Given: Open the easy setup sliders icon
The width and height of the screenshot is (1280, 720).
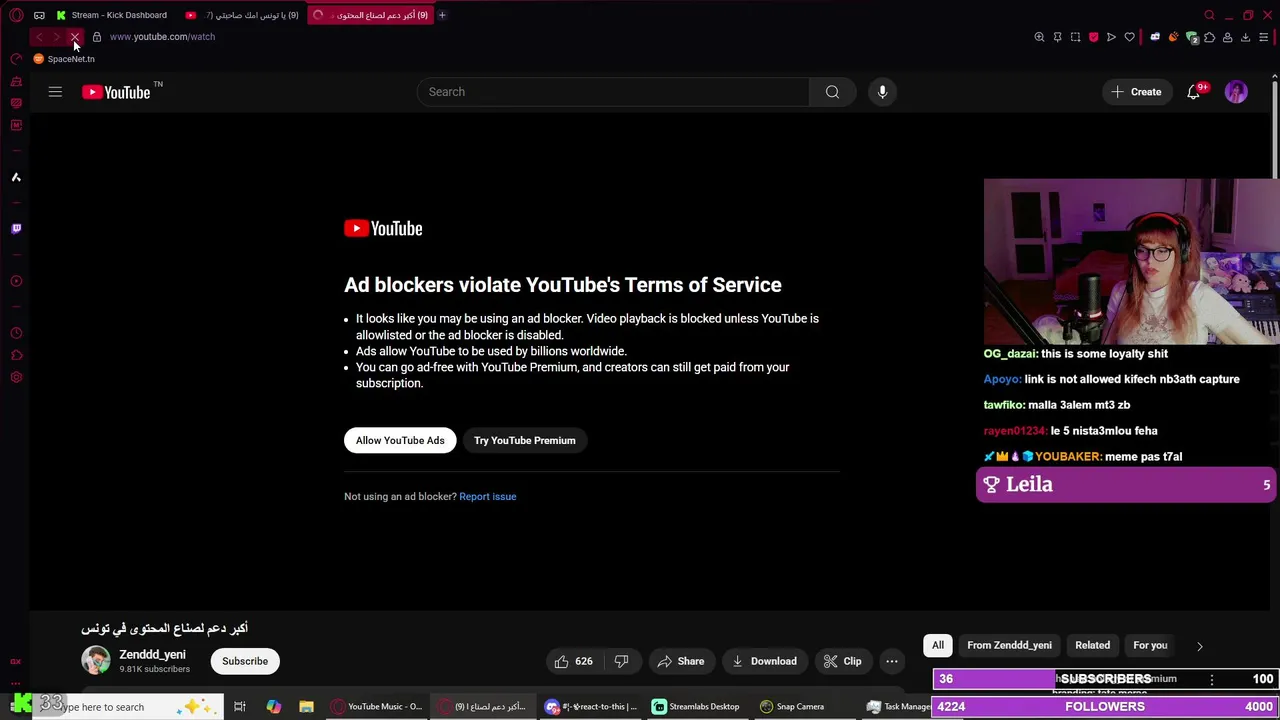Looking at the screenshot, I should (1263, 37).
